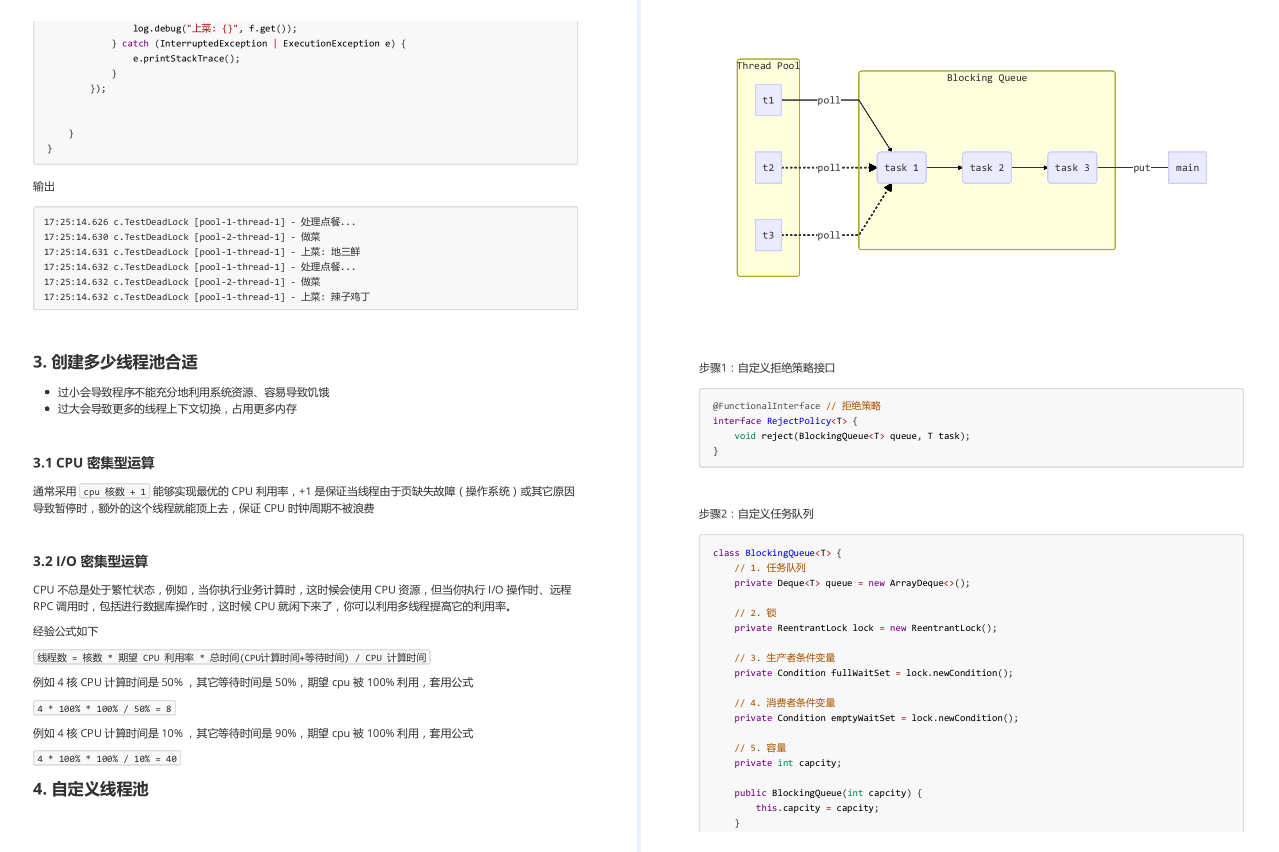This screenshot has height=852, width=1279.
Task: Click the '输出' label
Action: [44, 187]
